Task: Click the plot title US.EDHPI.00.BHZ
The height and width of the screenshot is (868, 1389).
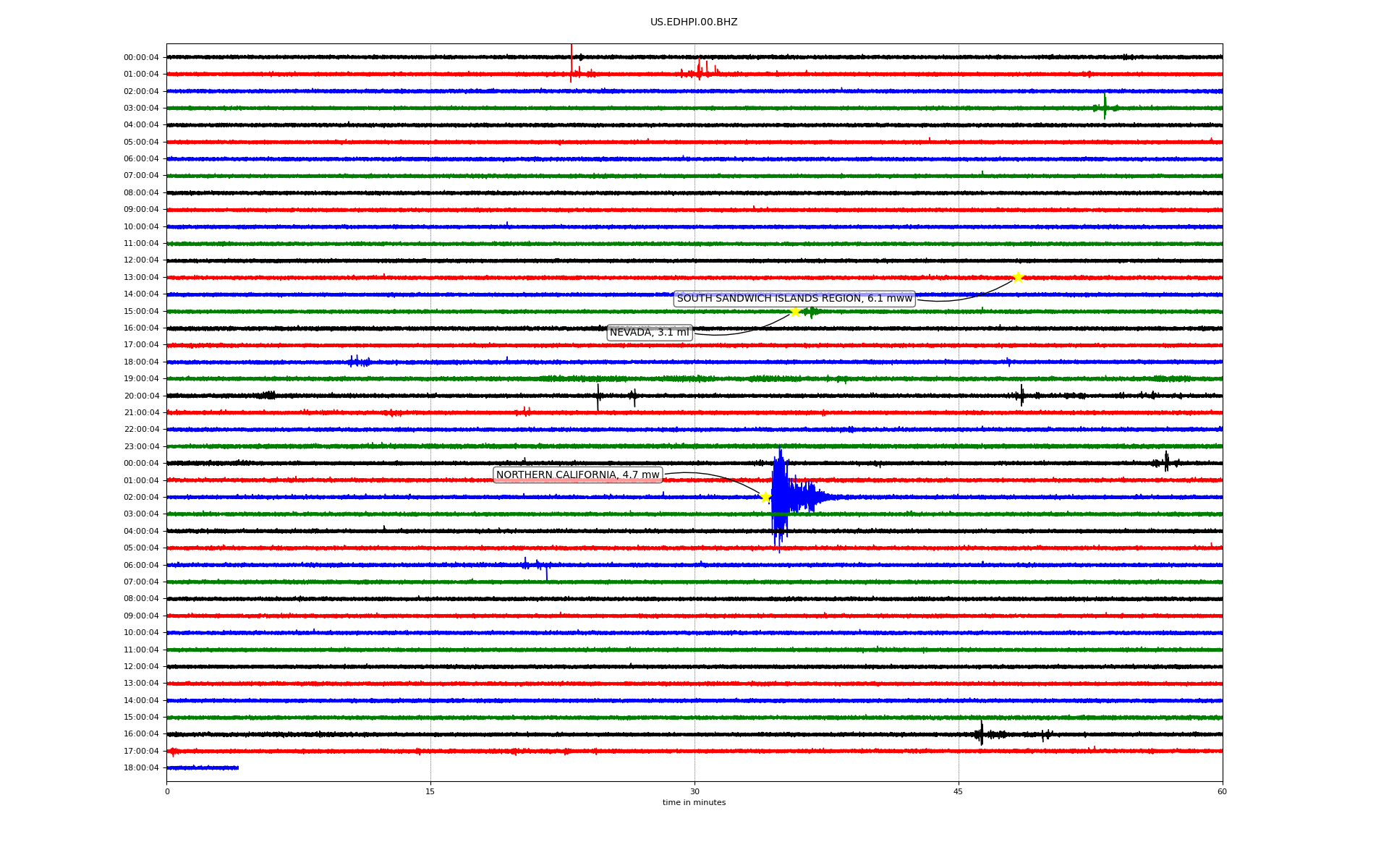Action: click(x=694, y=22)
